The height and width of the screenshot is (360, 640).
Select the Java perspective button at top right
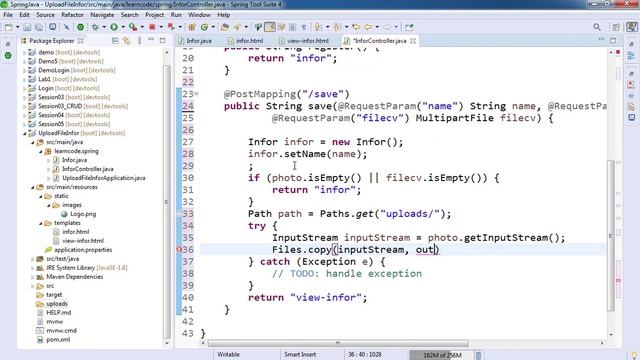(x=632, y=27)
